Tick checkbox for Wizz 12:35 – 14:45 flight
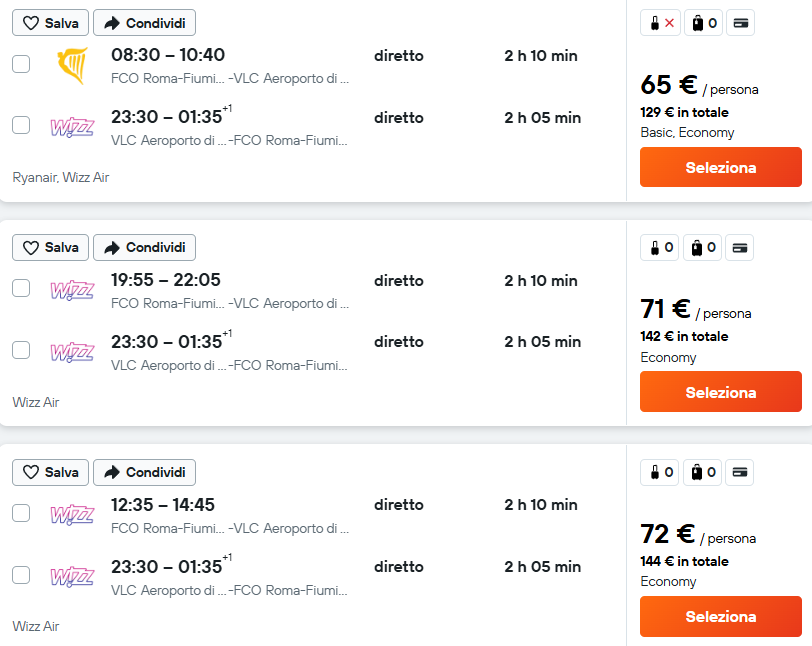 (21, 513)
